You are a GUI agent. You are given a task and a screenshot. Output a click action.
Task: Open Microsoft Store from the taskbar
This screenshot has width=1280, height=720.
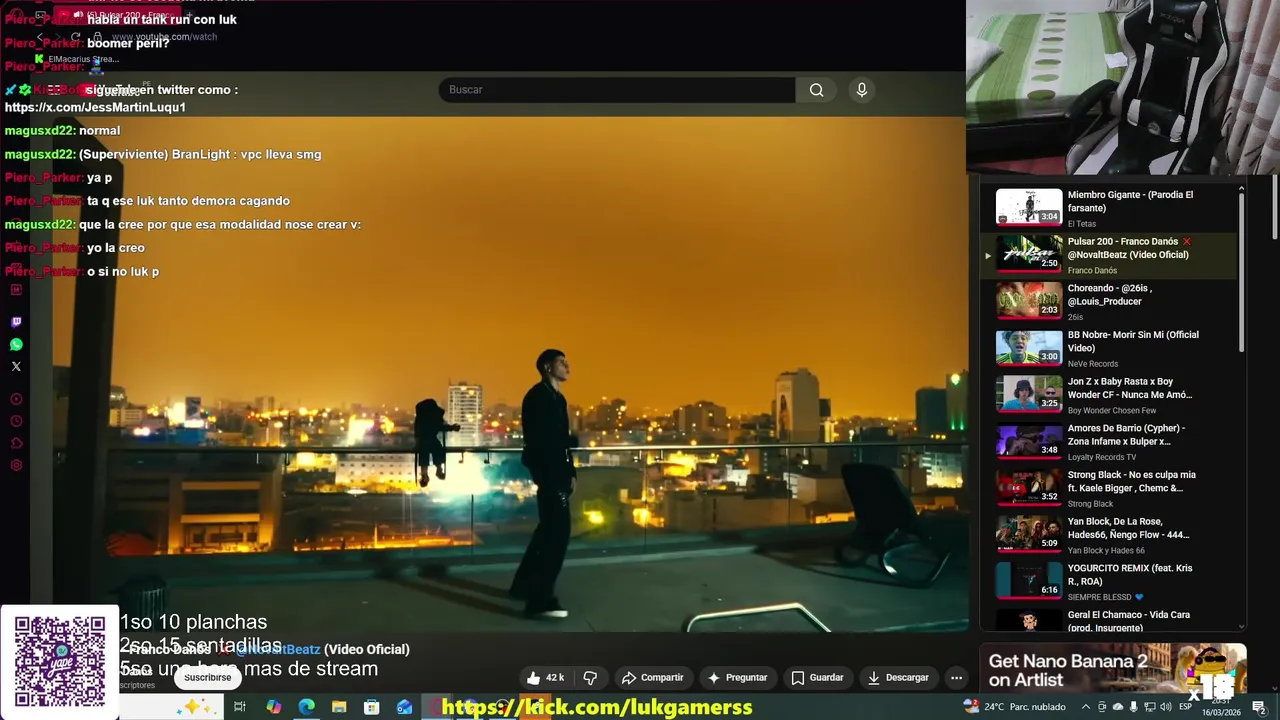(x=372, y=707)
